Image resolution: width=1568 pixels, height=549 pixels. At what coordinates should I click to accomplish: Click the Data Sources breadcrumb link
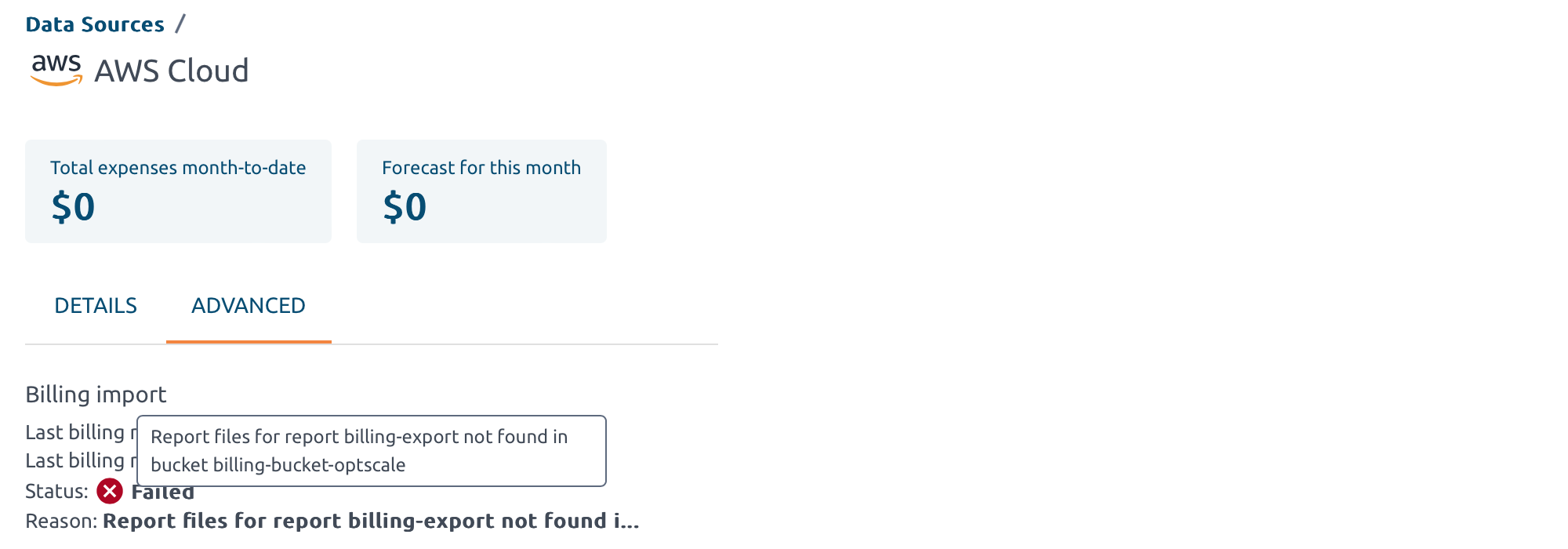pyautogui.click(x=95, y=24)
